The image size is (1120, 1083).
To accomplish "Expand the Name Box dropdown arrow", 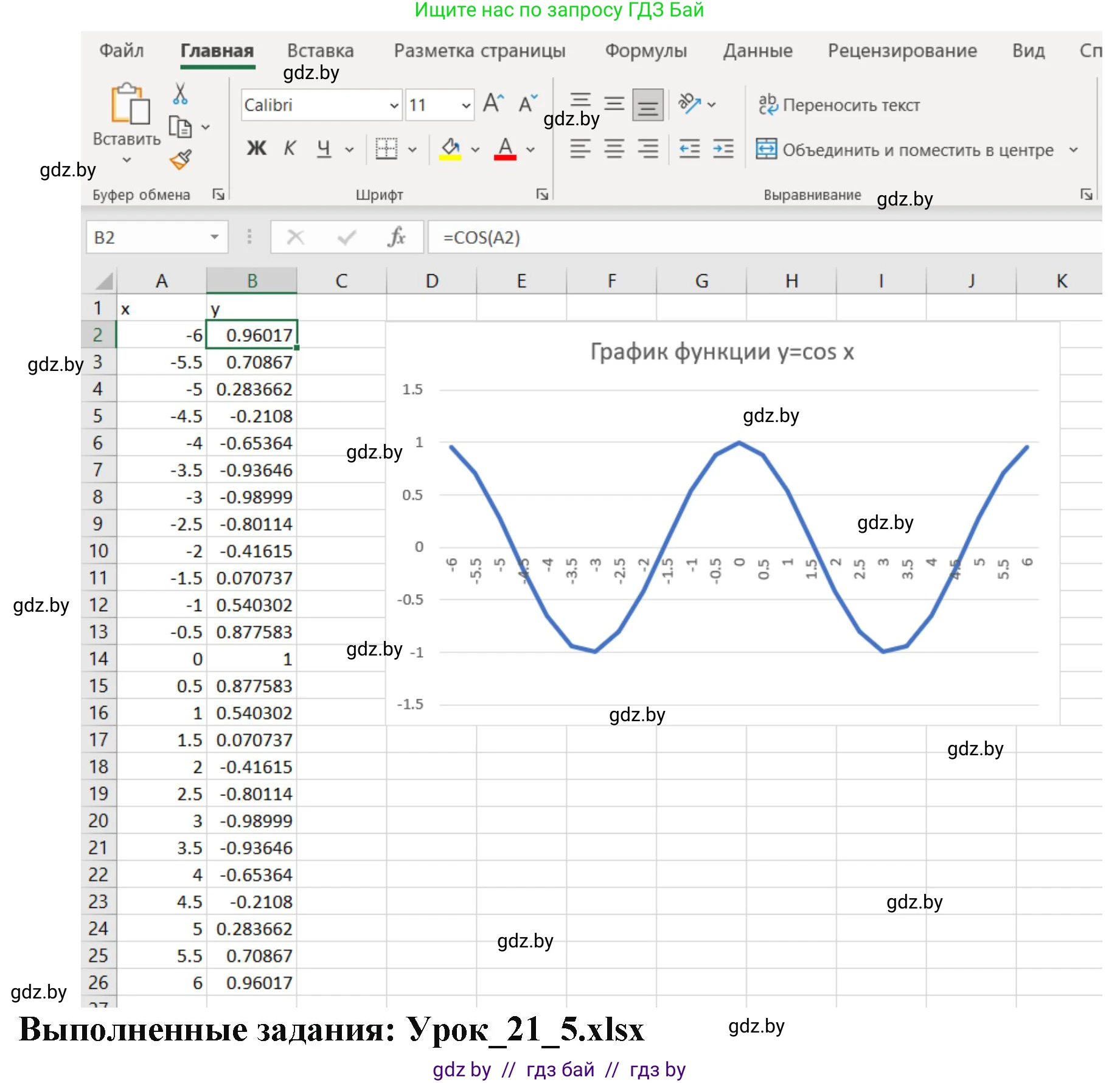I will point(214,237).
